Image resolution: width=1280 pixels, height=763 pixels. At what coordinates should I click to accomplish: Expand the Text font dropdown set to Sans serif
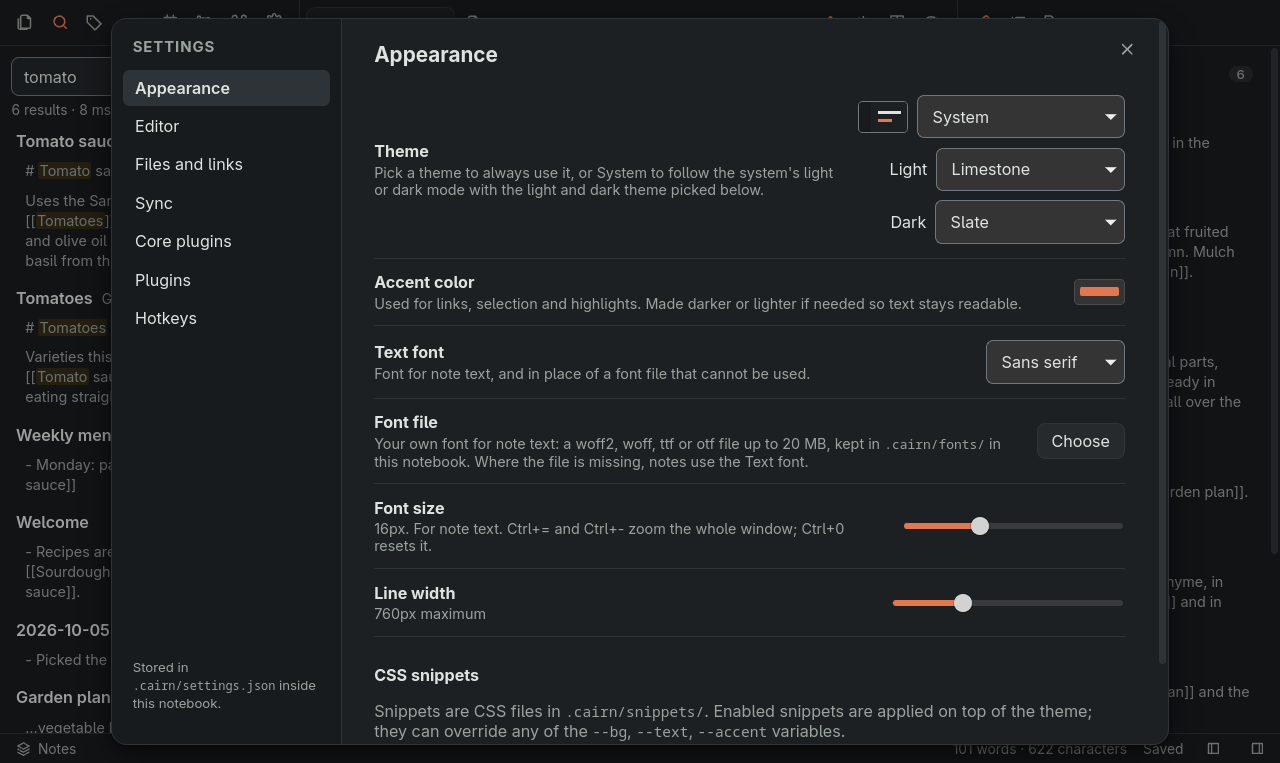click(x=1055, y=362)
